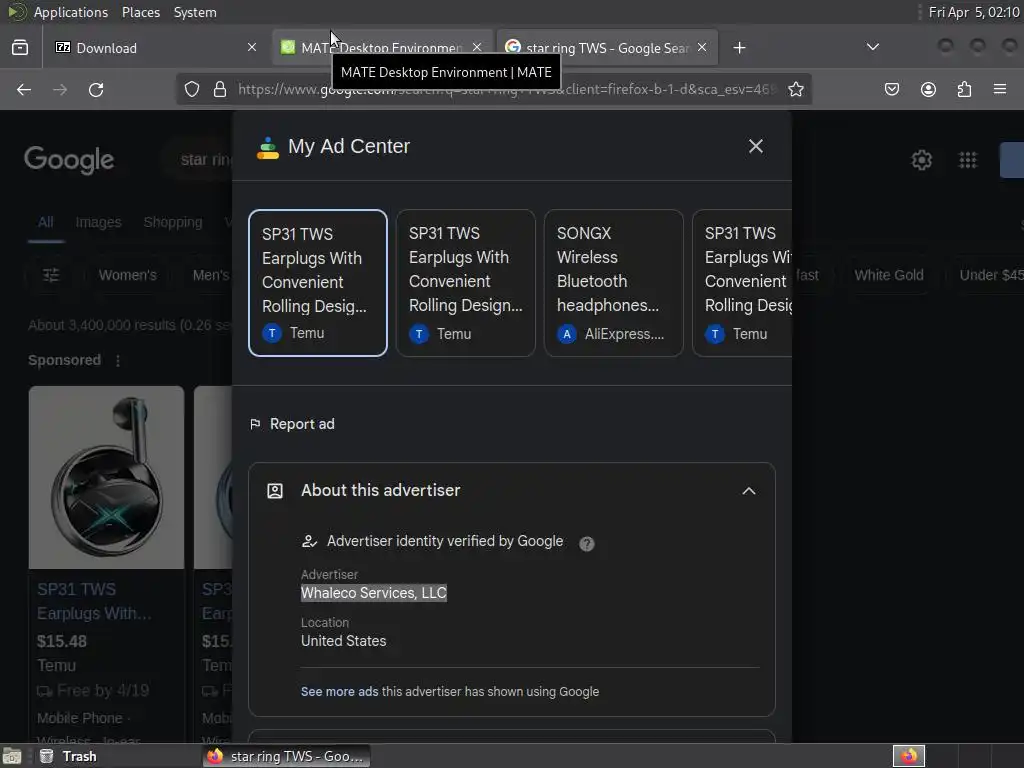Click the Whaleco Services, LLC advertiser name
1024x768 pixels.
[374, 593]
